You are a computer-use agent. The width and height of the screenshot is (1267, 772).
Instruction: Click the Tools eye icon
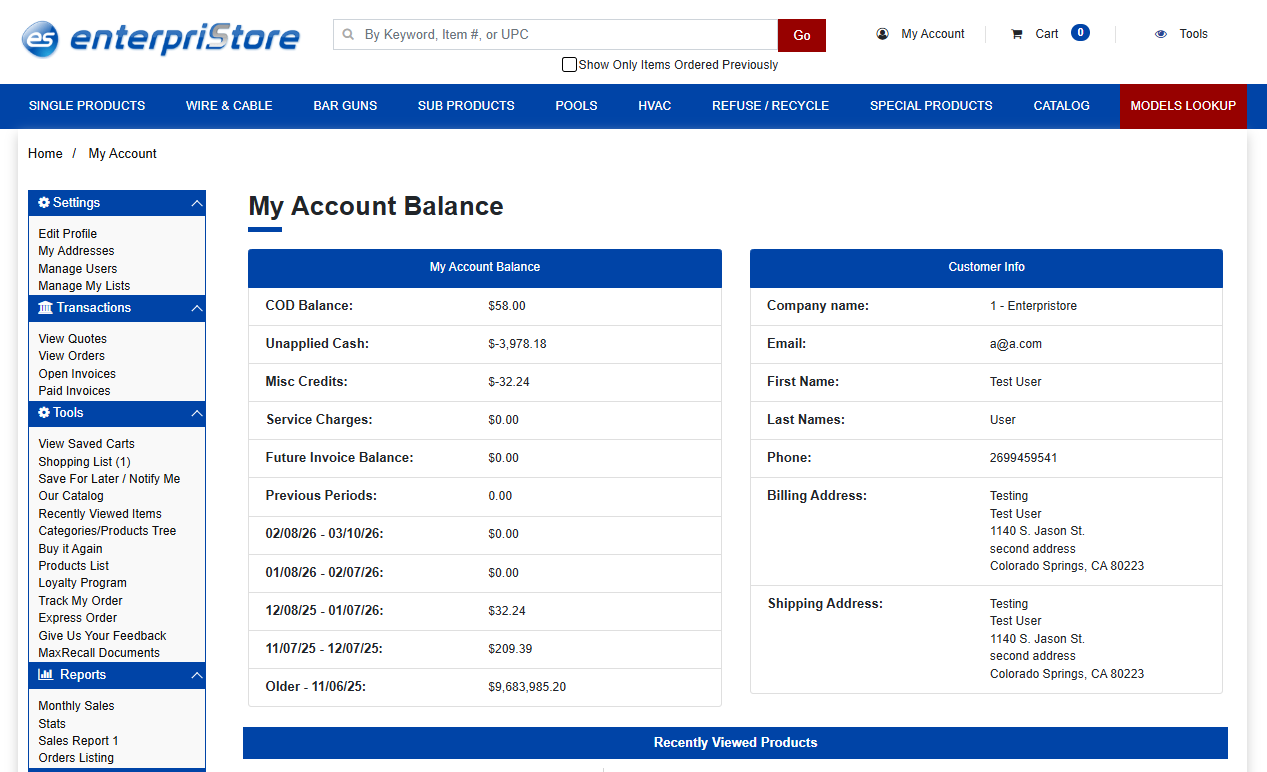click(x=1161, y=34)
